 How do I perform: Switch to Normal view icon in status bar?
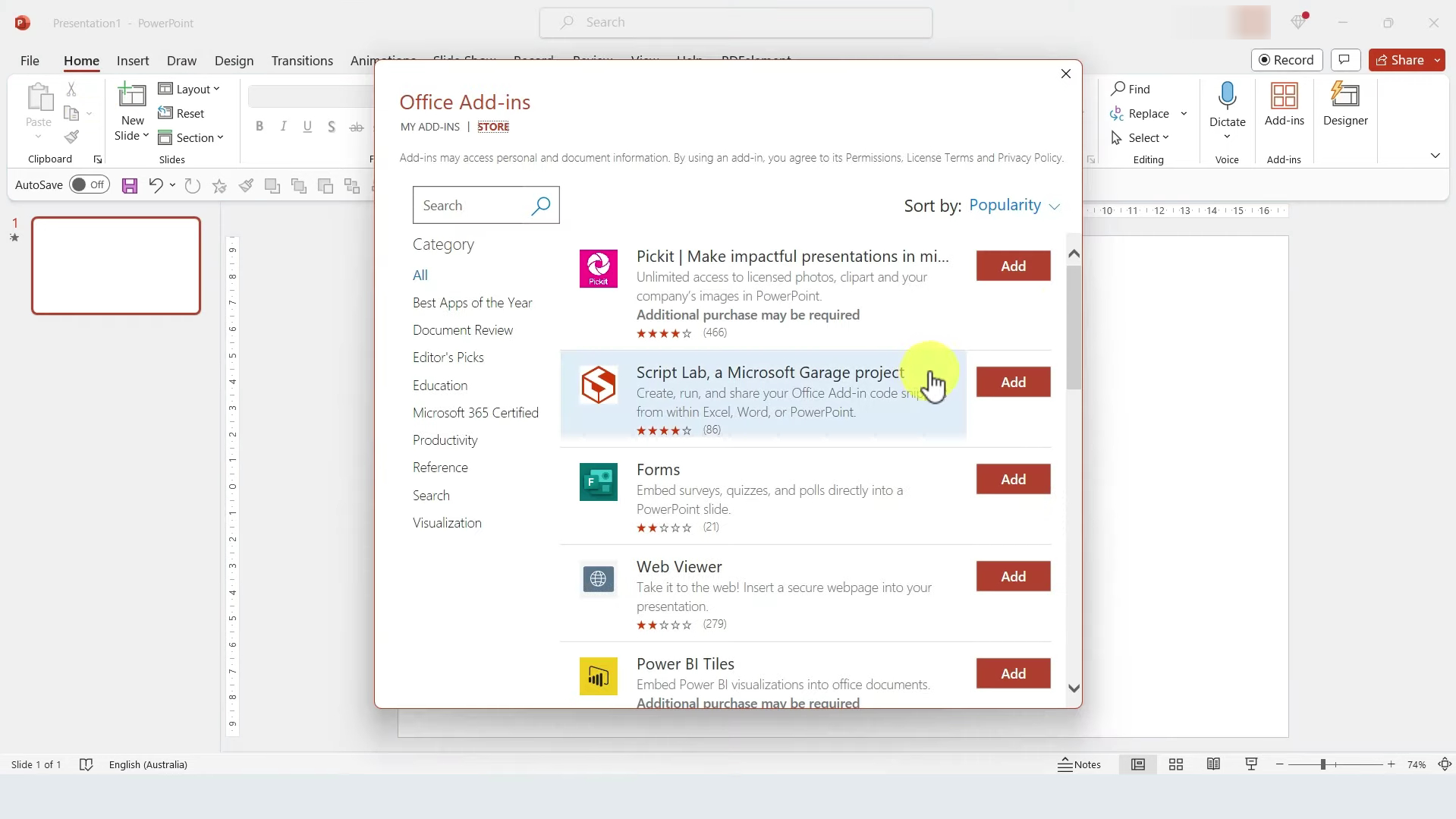coord(1137,764)
